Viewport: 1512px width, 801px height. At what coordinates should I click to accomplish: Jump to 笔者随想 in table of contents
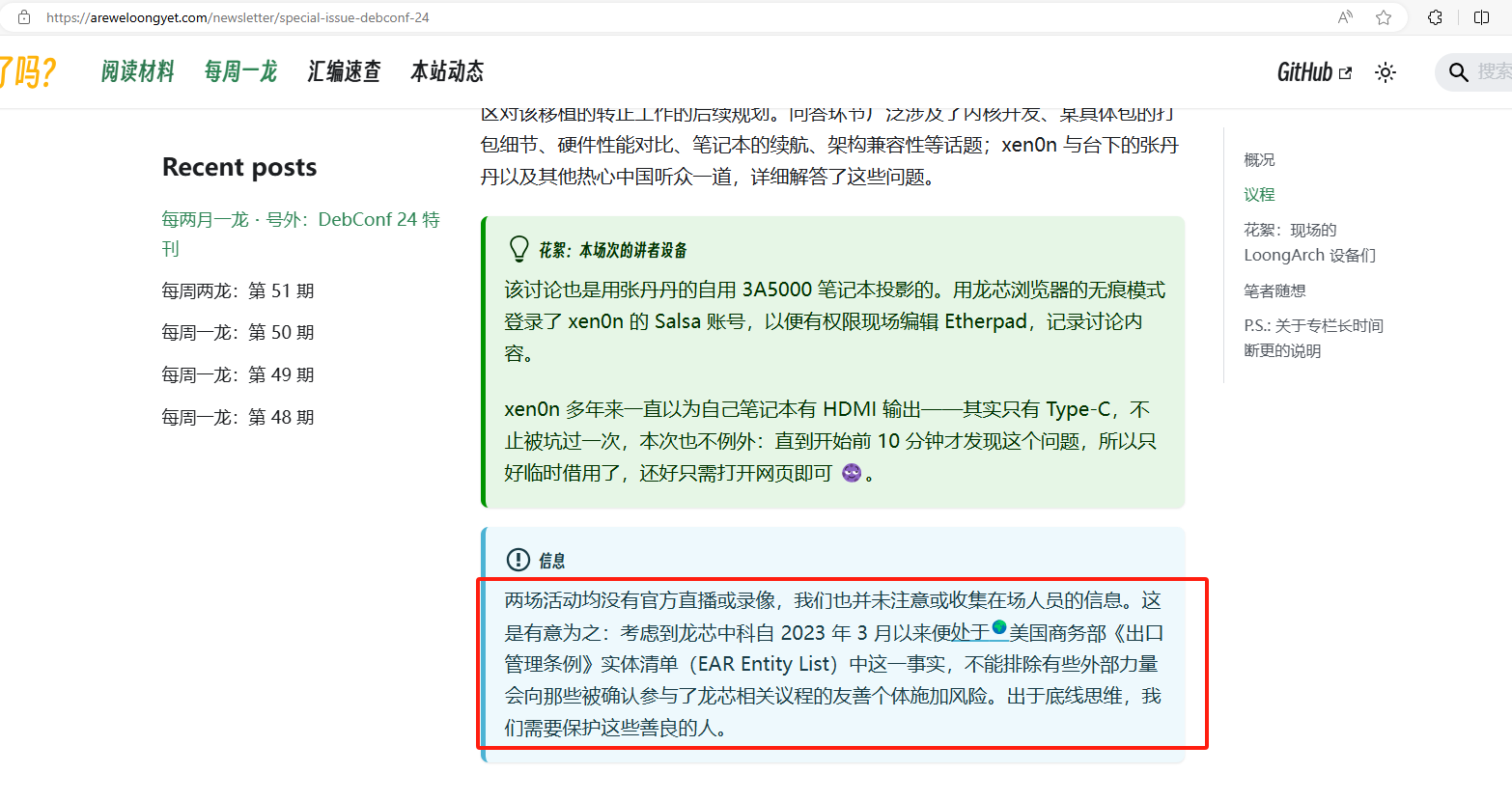click(x=1274, y=290)
